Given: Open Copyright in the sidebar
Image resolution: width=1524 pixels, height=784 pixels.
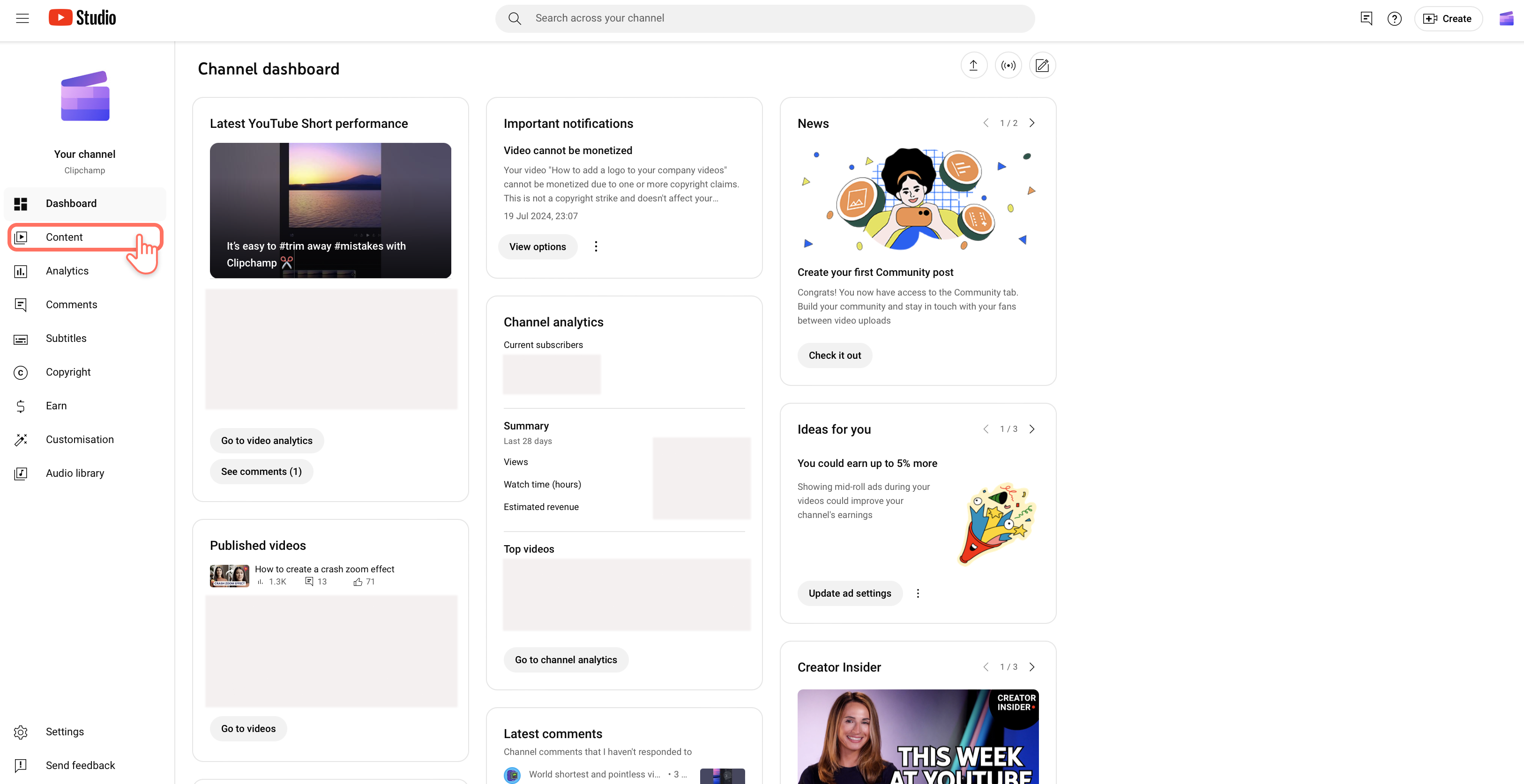Looking at the screenshot, I should 85,372.
